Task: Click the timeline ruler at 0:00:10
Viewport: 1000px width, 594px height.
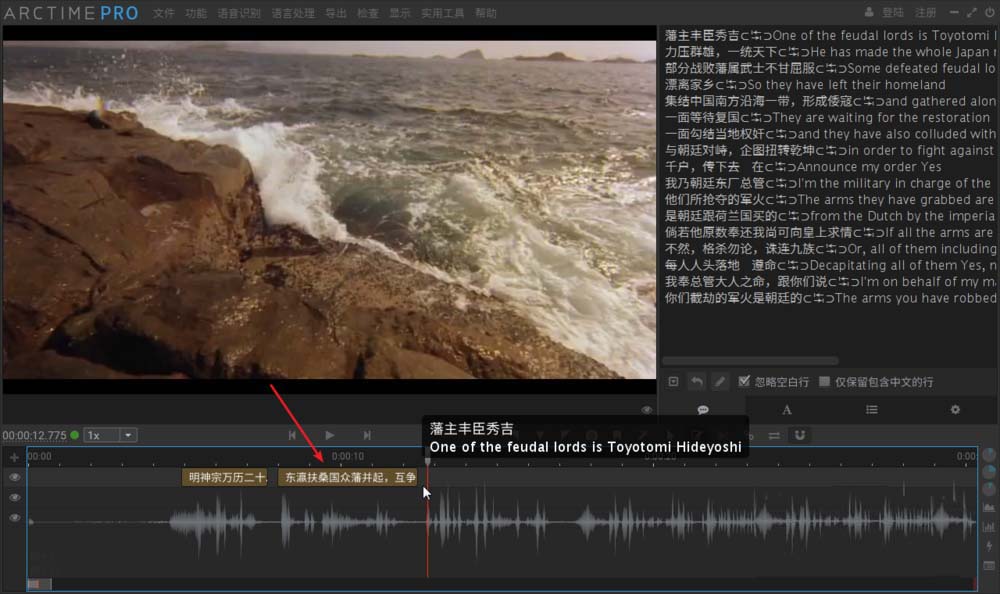Action: pos(348,456)
